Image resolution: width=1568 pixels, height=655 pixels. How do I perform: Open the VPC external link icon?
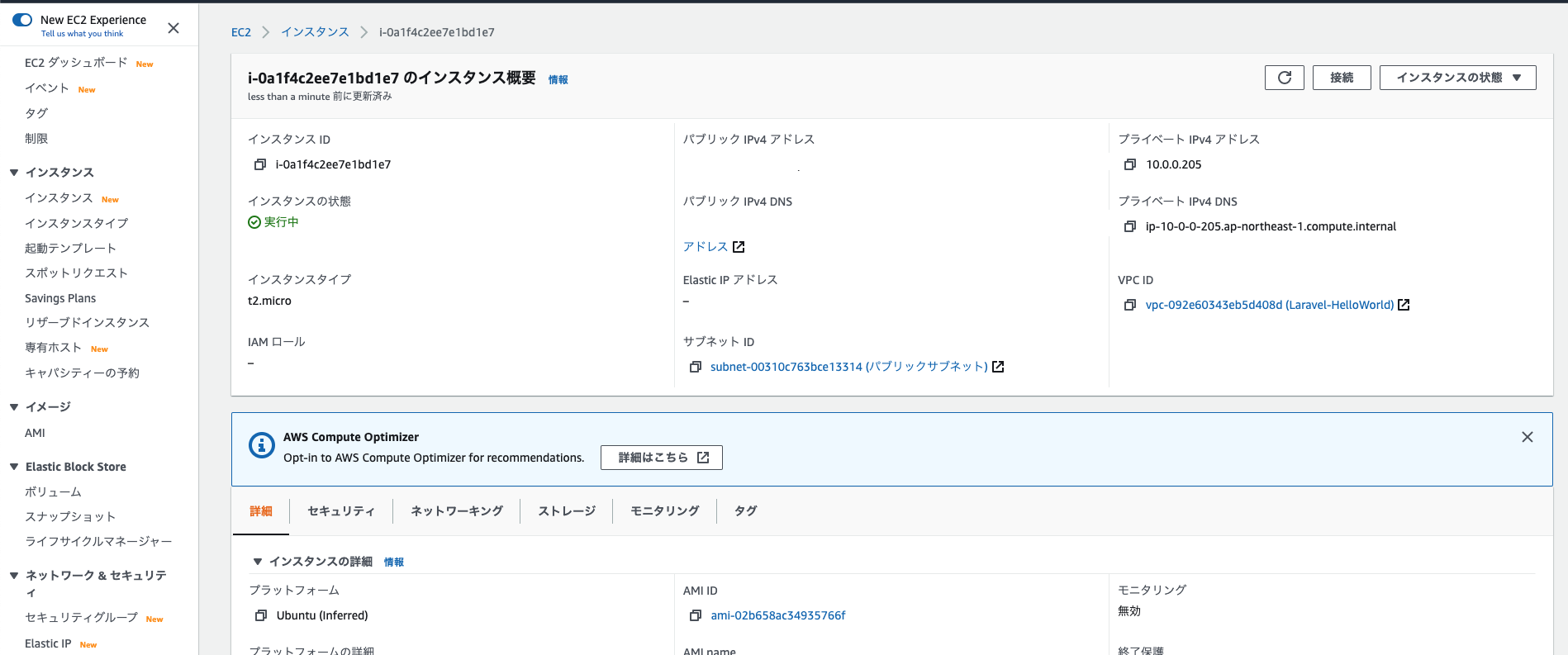coord(1404,305)
